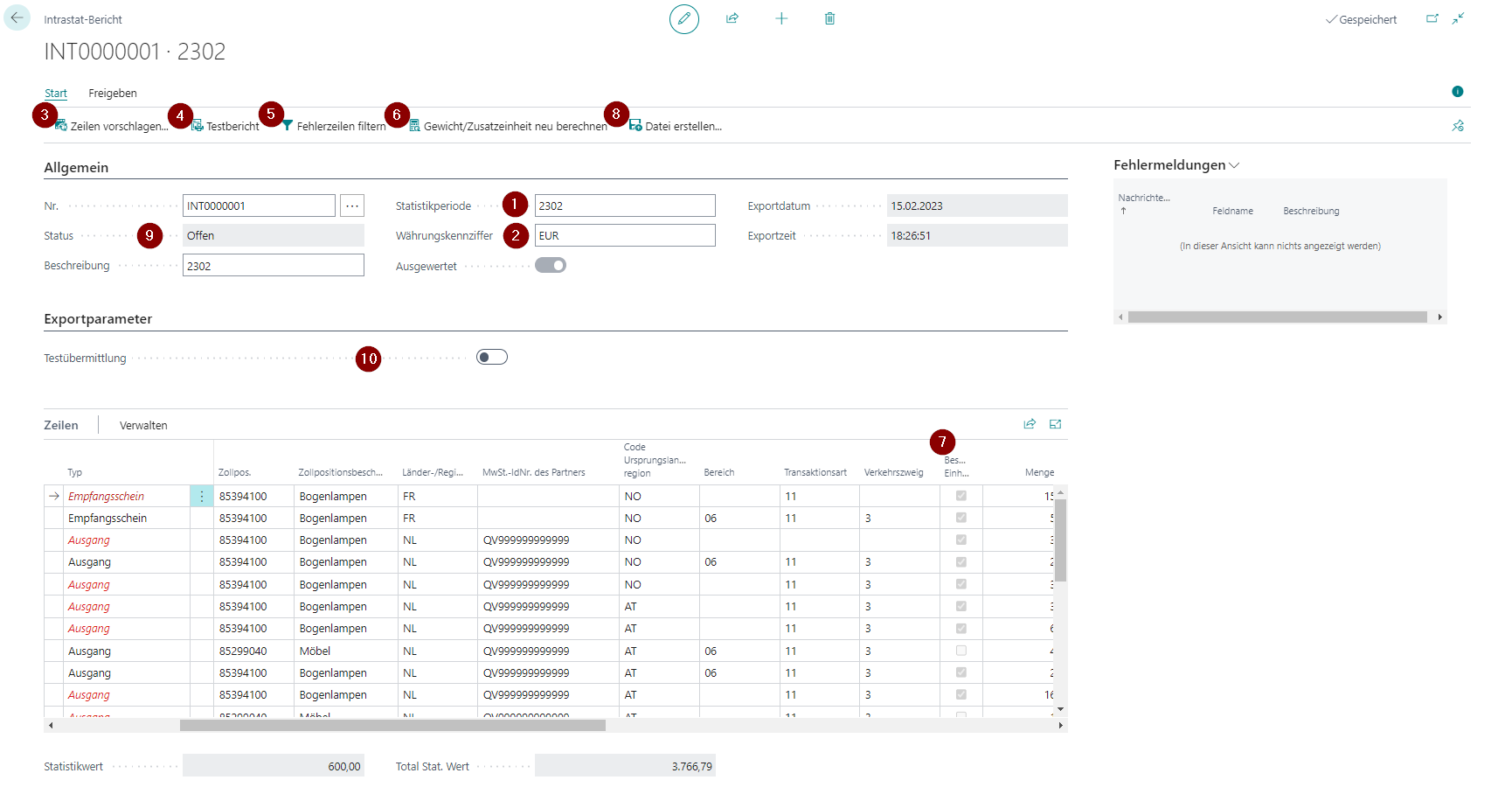Click the email icon in the Zeilen section
Screen dimensions: 1512x794
pos(1055,424)
